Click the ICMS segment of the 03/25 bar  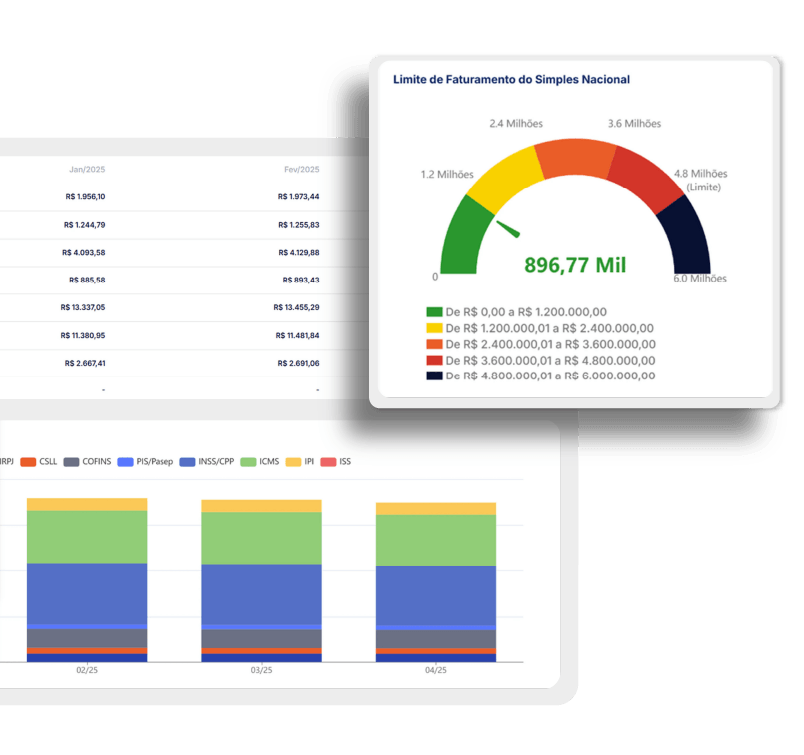coord(261,538)
